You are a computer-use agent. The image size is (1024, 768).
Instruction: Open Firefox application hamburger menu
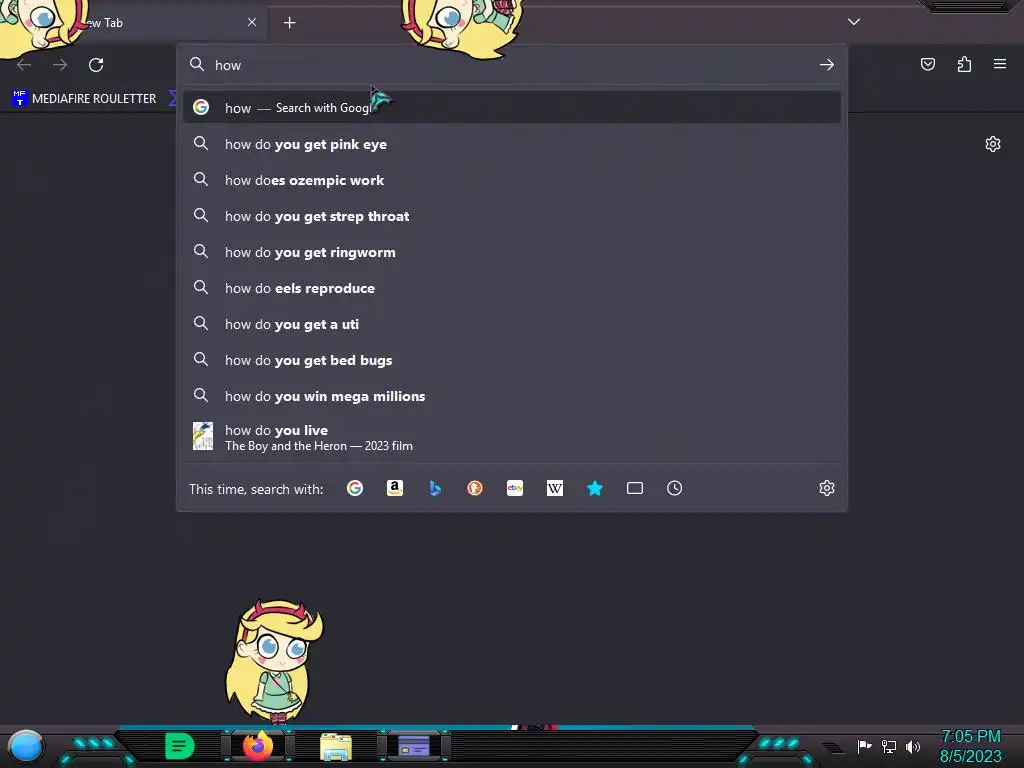[1000, 64]
